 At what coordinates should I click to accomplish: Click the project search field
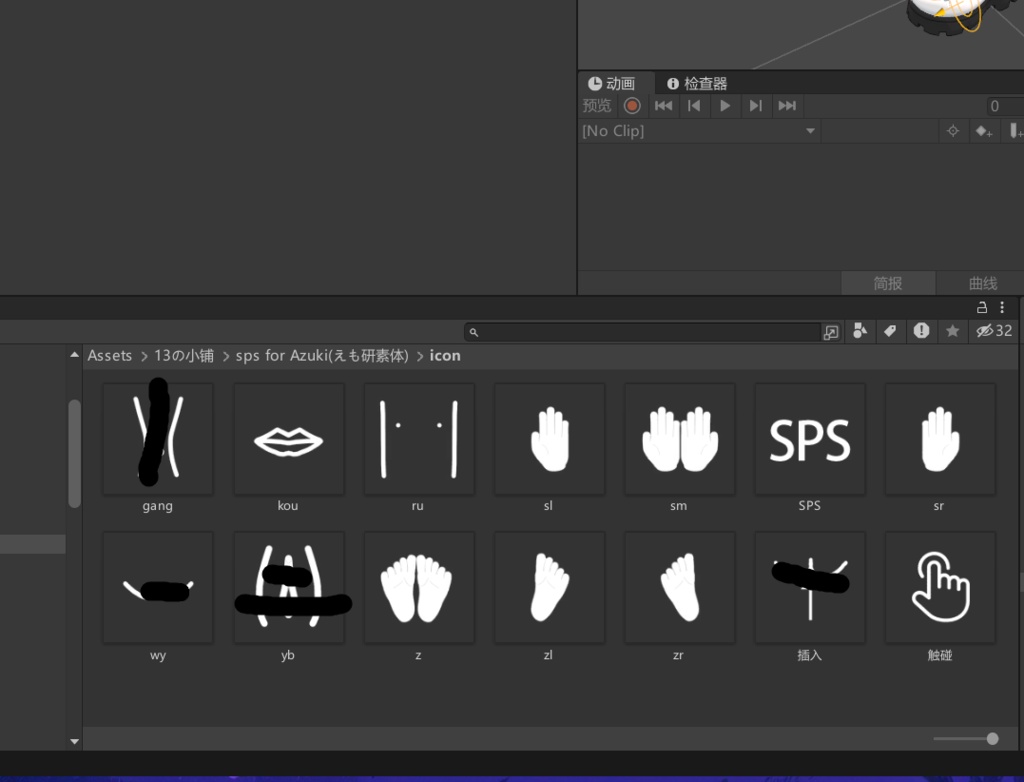(643, 332)
